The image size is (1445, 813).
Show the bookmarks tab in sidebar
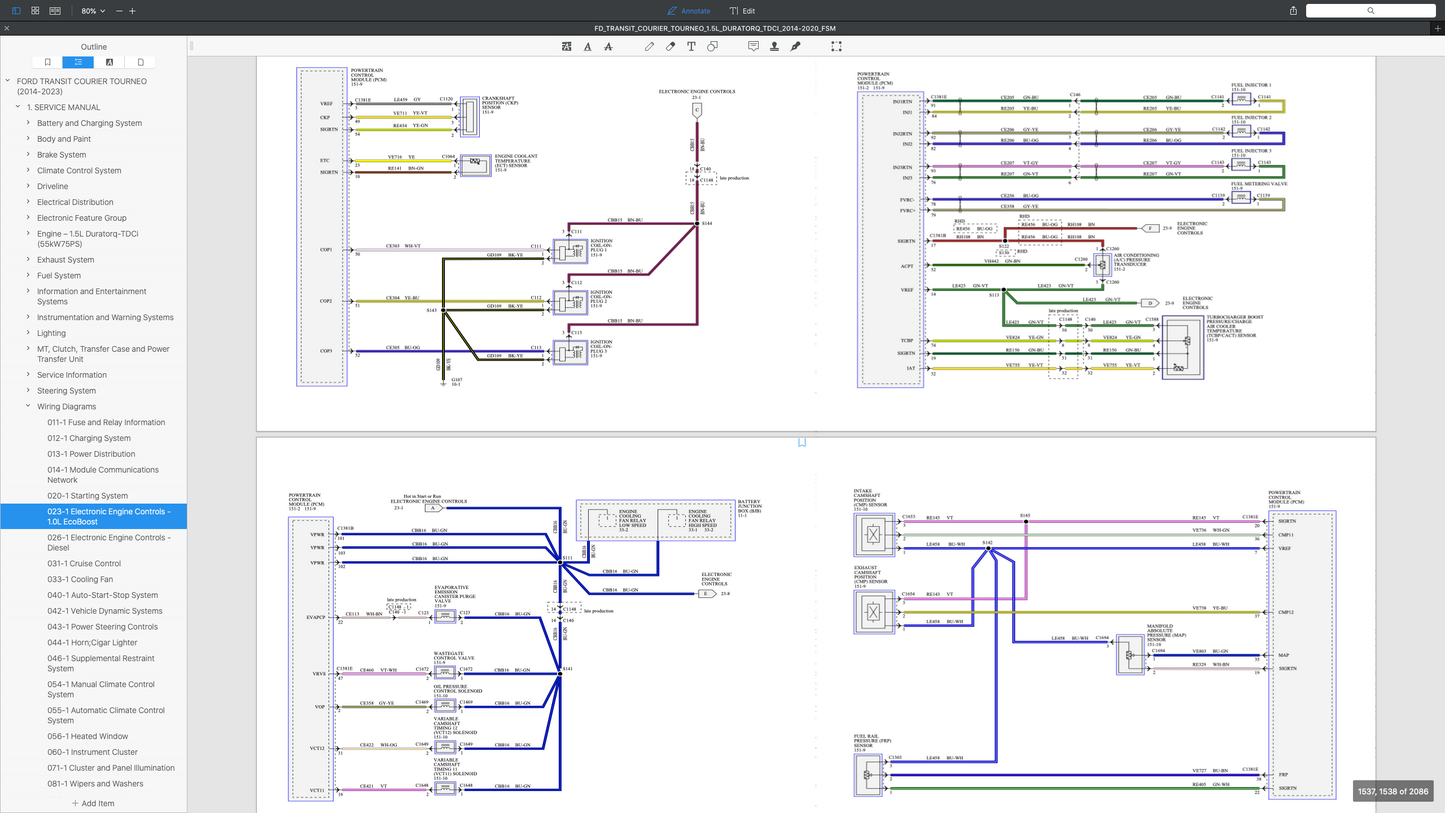point(47,62)
